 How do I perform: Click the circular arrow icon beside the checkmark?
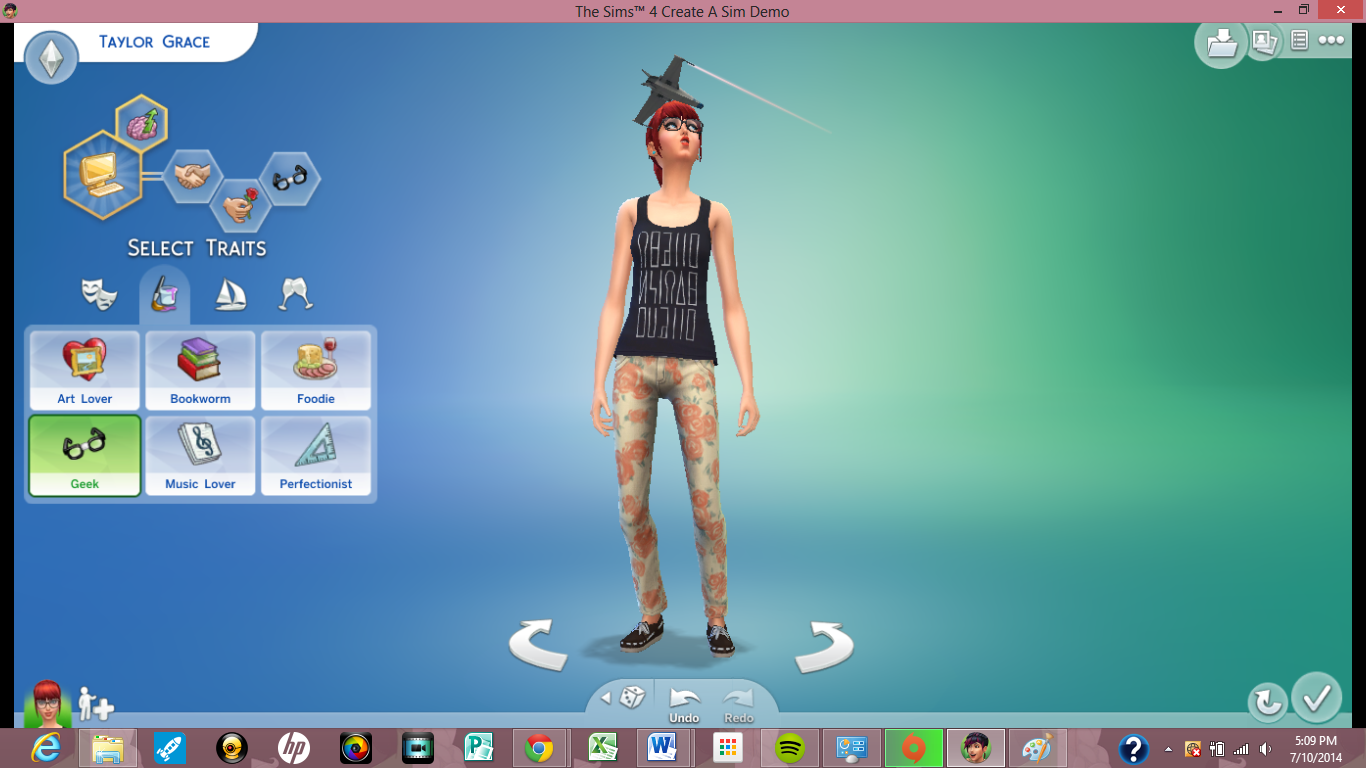(1268, 702)
